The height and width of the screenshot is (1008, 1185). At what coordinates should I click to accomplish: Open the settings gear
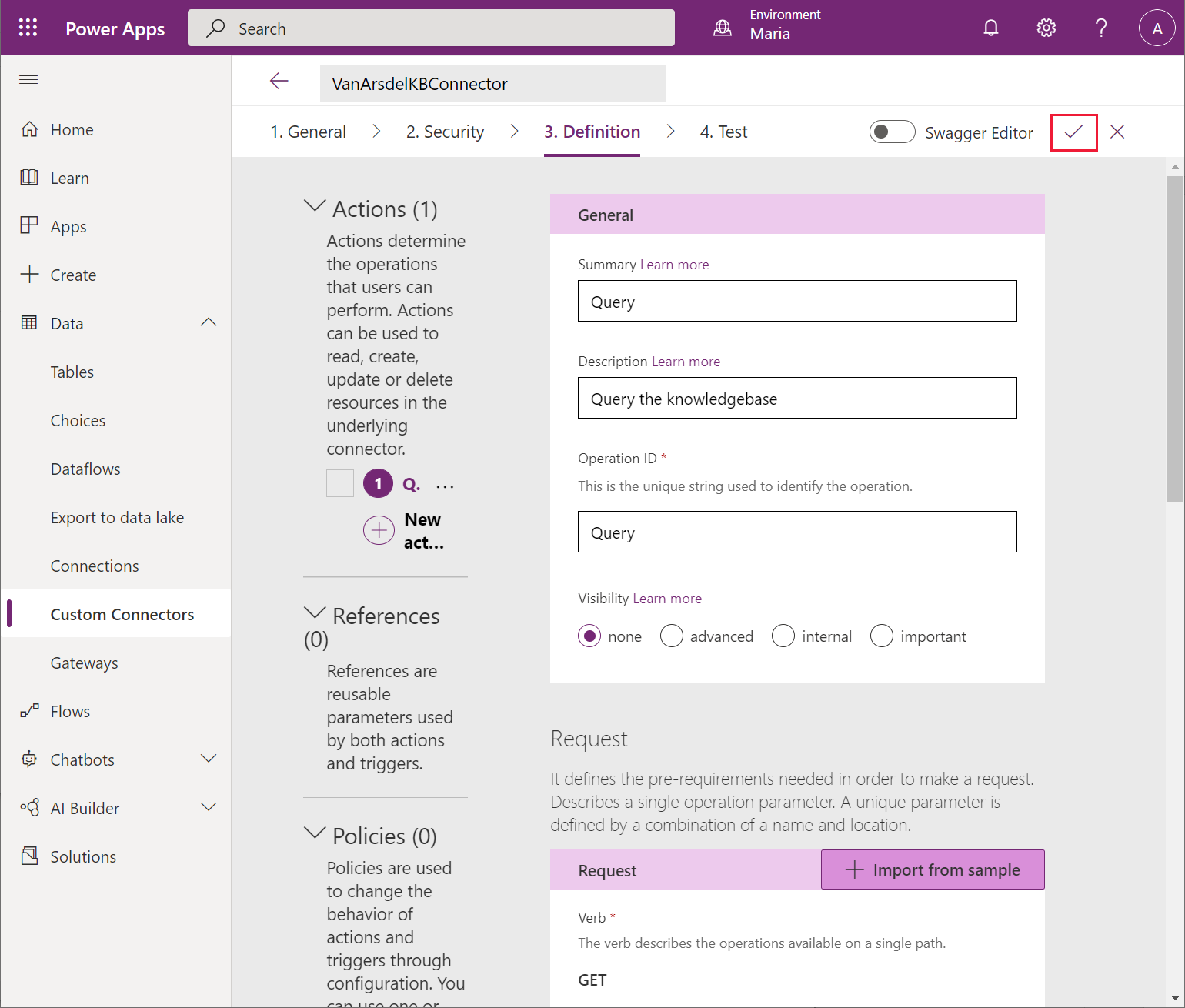point(1046,28)
